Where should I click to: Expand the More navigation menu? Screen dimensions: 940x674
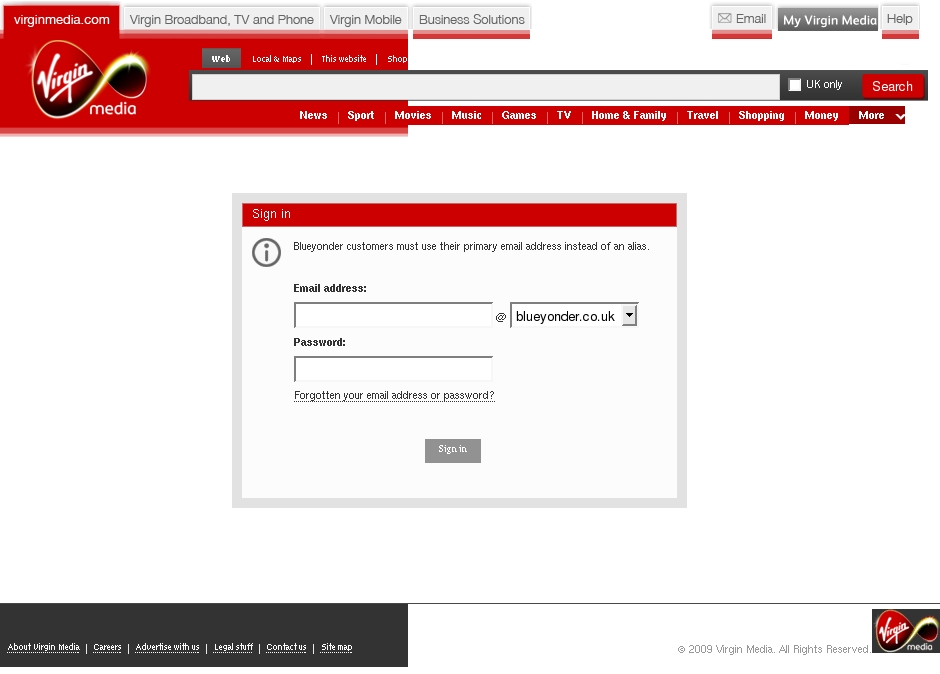pyautogui.click(x=876, y=115)
